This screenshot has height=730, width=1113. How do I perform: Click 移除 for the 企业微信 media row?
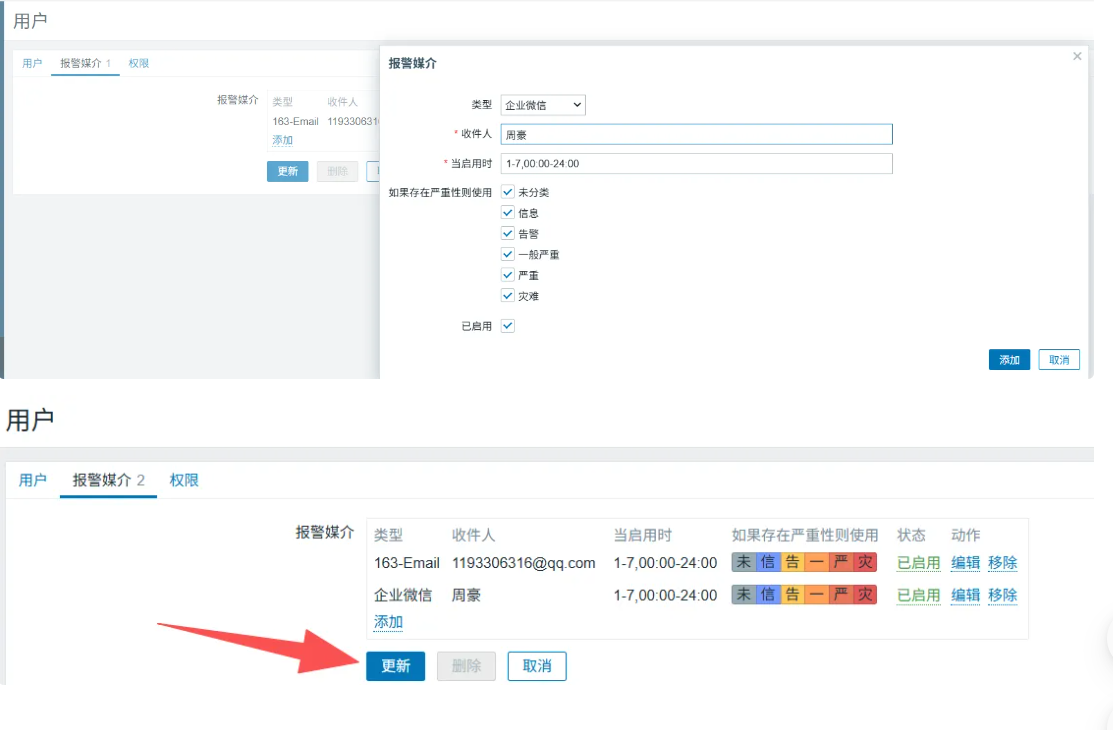pyautogui.click(x=1002, y=595)
